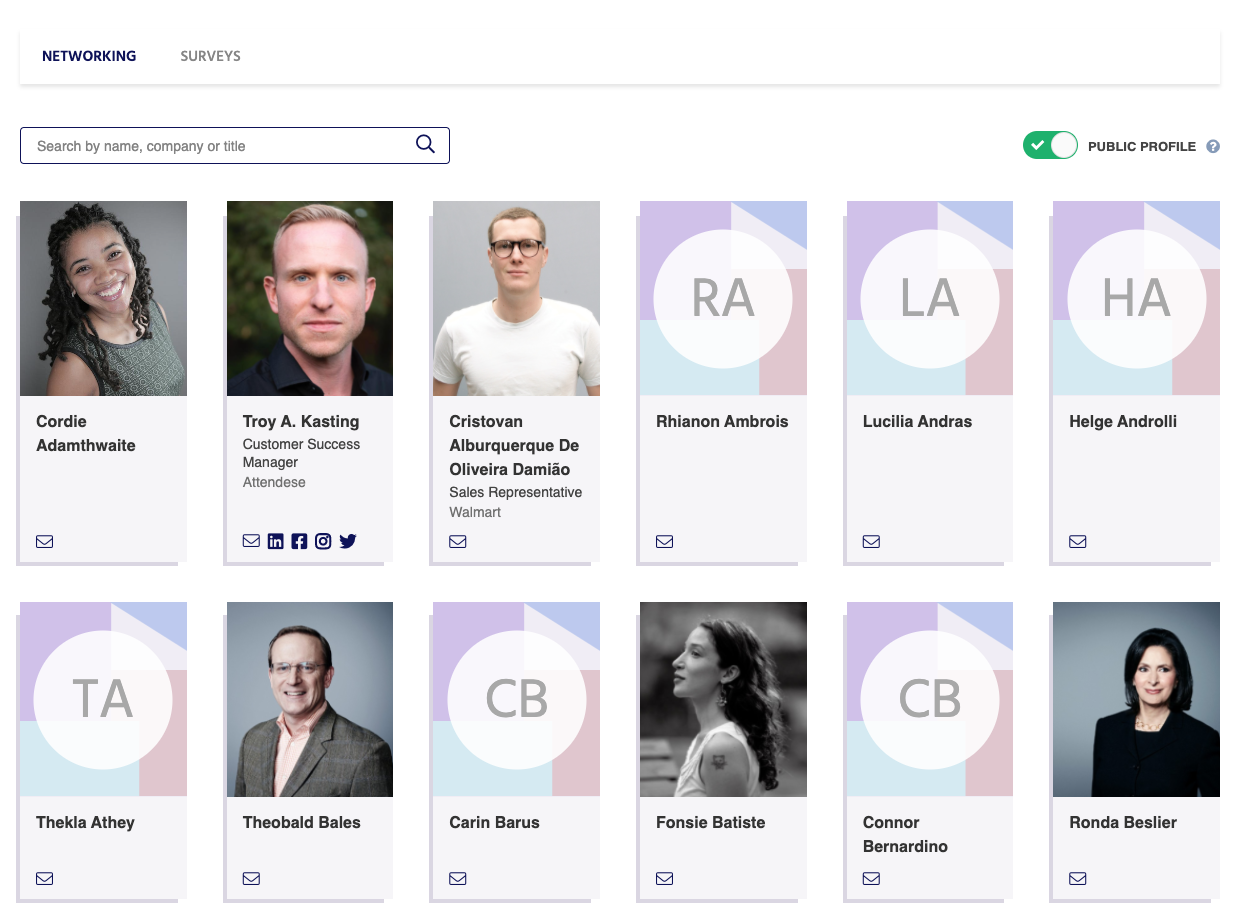The image size is (1242, 924).
Task: Open Troy A. Kasting's Twitter profile
Action: click(x=347, y=541)
